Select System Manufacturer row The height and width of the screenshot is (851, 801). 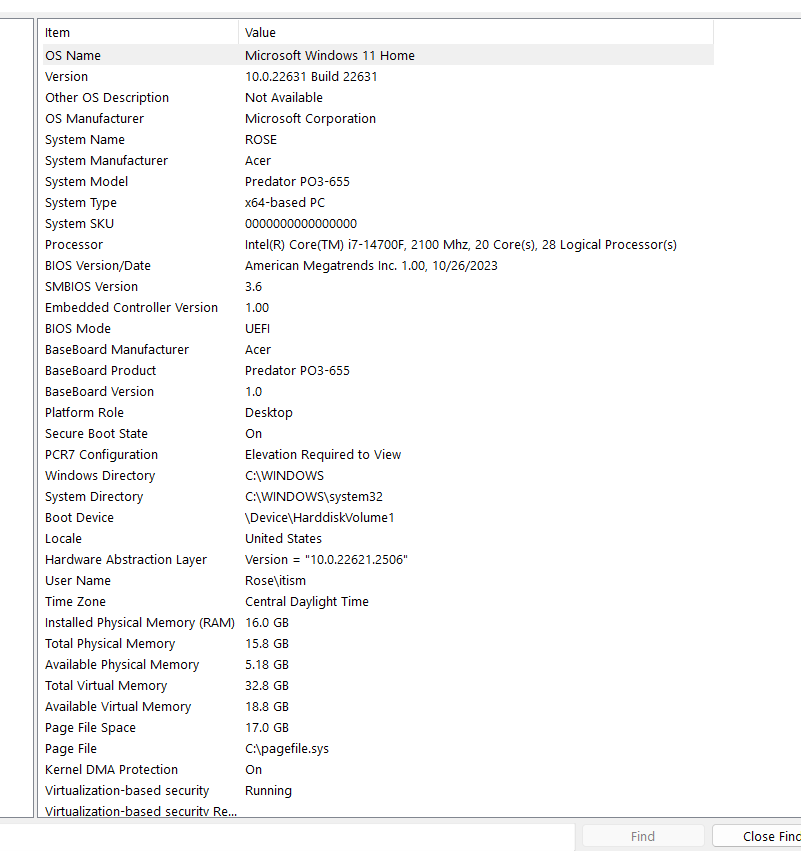tap(378, 161)
